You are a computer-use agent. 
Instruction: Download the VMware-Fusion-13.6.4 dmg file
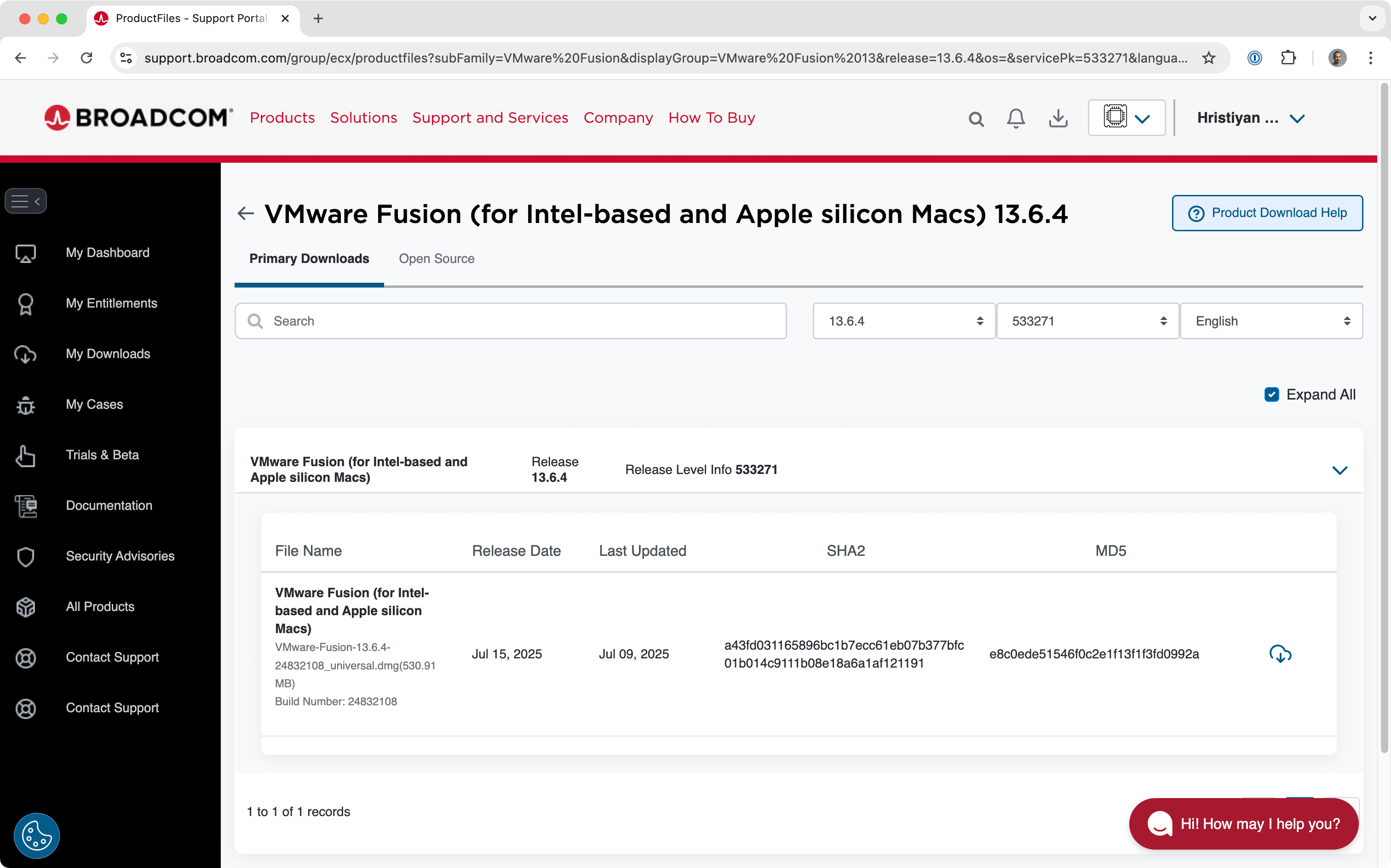(1280, 654)
